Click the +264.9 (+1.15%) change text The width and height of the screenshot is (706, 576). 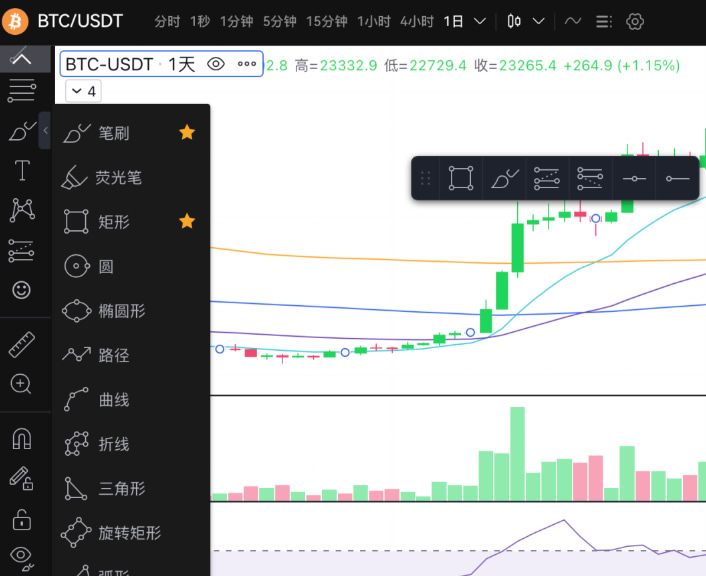pyautogui.click(x=621, y=65)
